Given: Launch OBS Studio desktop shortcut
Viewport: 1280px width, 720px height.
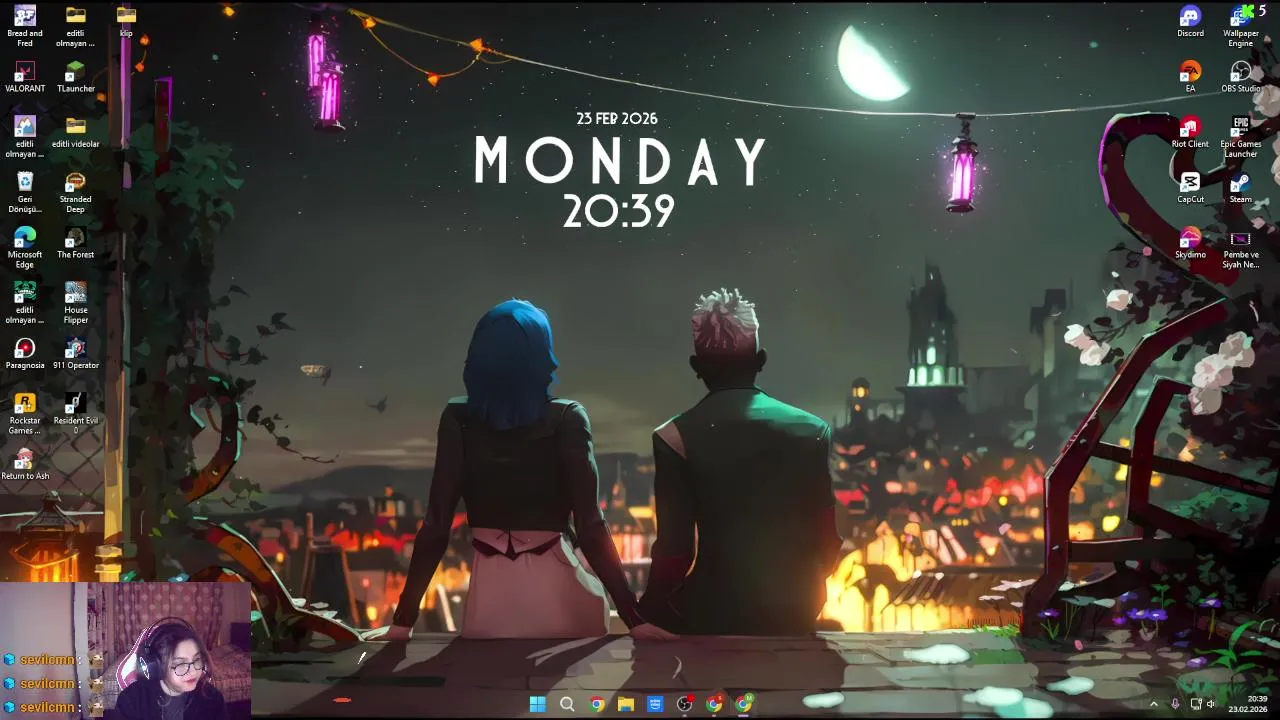Looking at the screenshot, I should click(1241, 78).
